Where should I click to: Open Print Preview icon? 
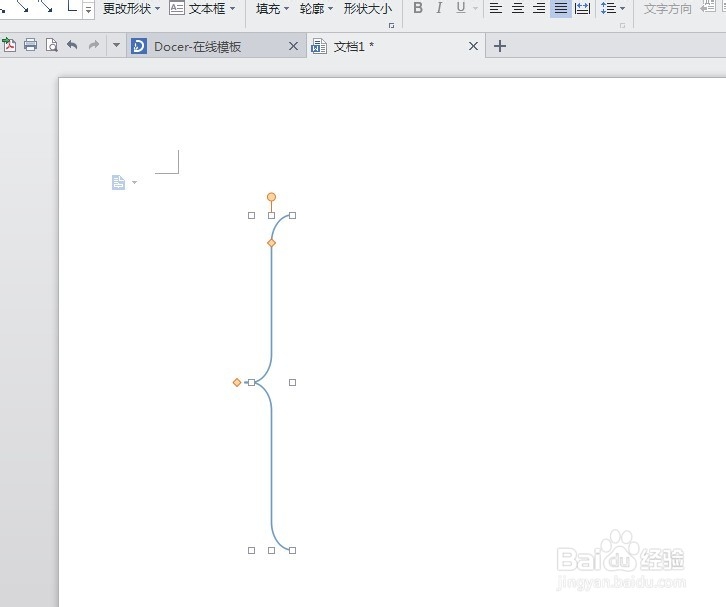coord(52,45)
